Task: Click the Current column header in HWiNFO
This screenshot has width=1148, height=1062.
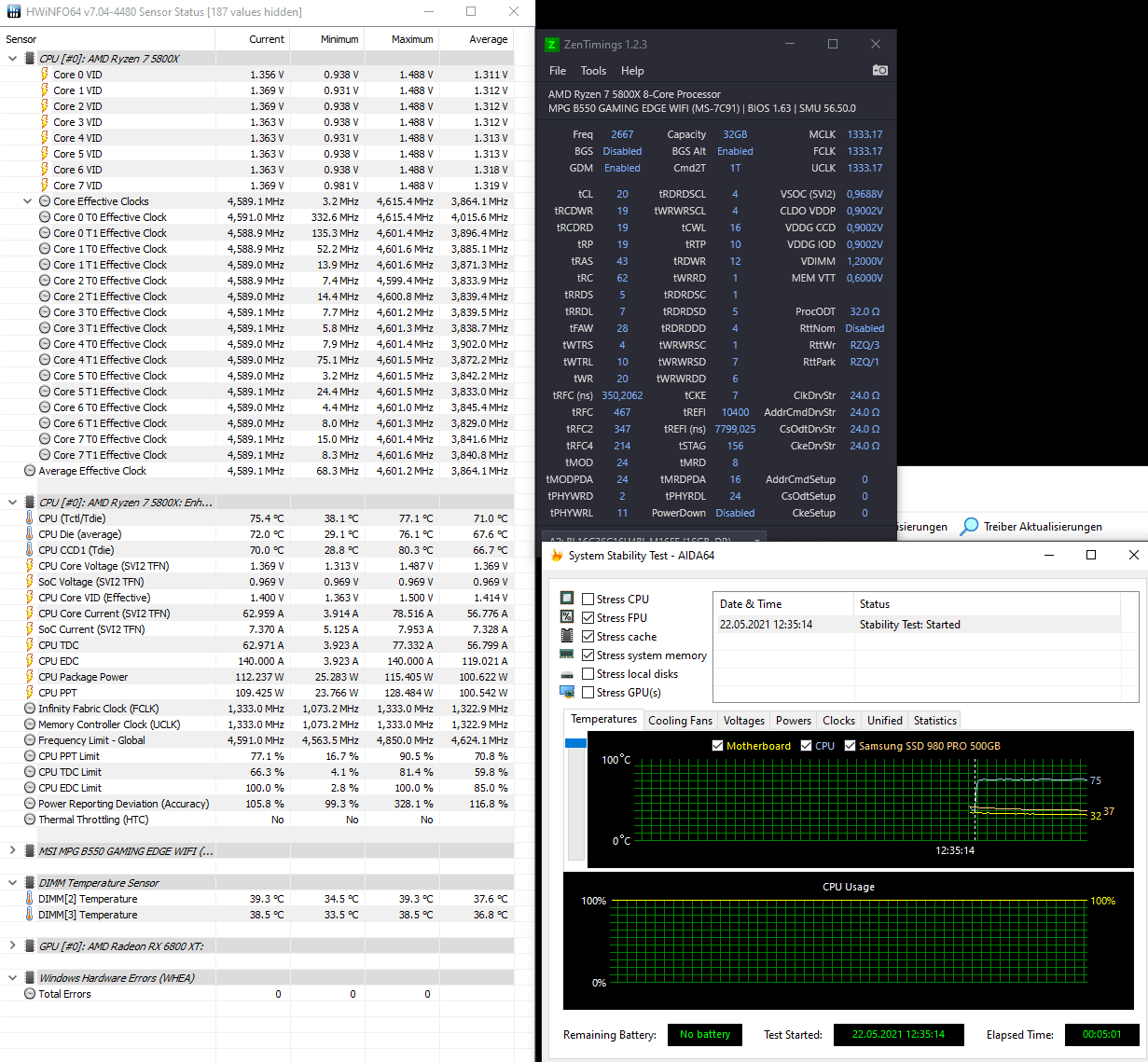Action: [x=252, y=39]
